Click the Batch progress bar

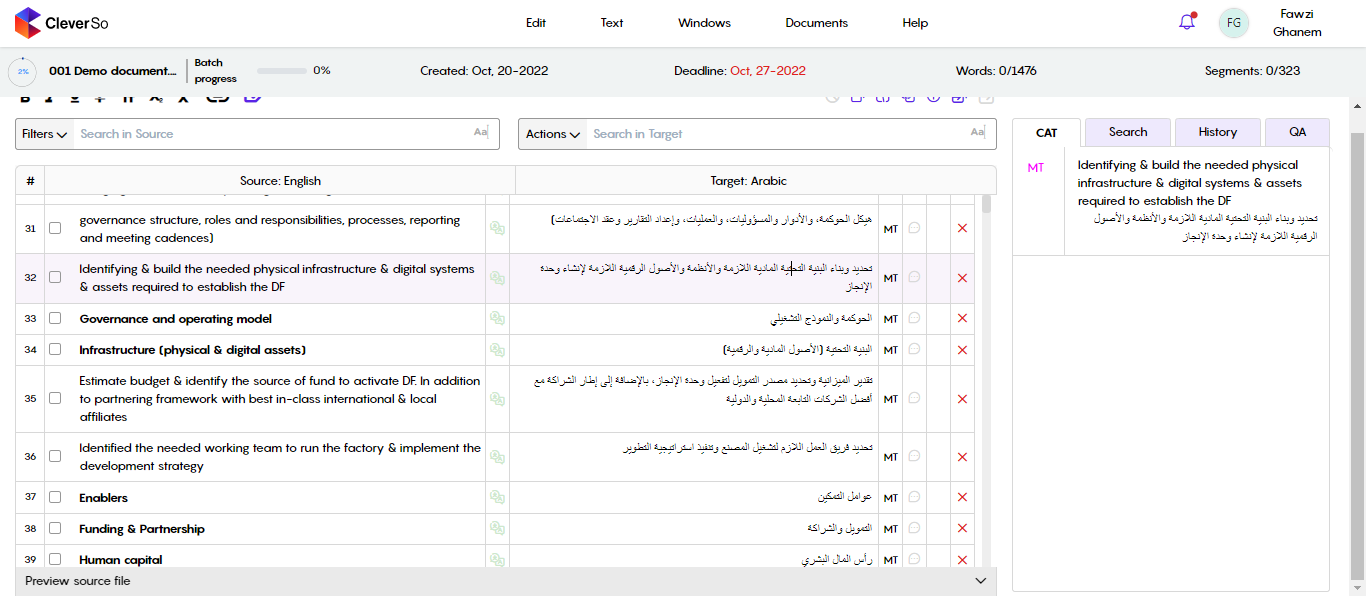(x=282, y=71)
